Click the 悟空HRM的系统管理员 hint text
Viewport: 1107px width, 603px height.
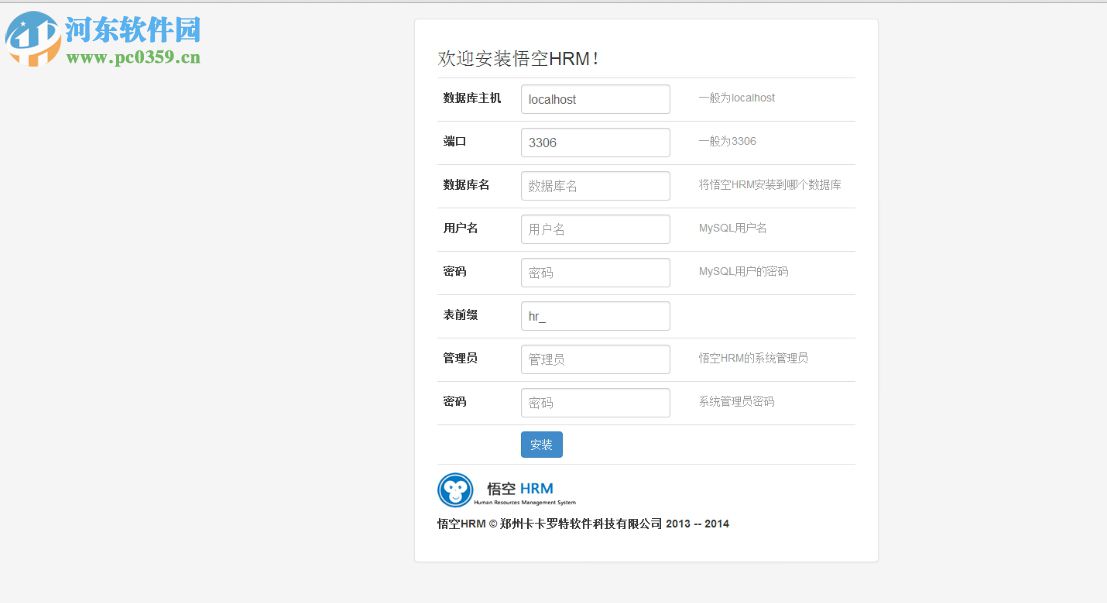click(755, 358)
